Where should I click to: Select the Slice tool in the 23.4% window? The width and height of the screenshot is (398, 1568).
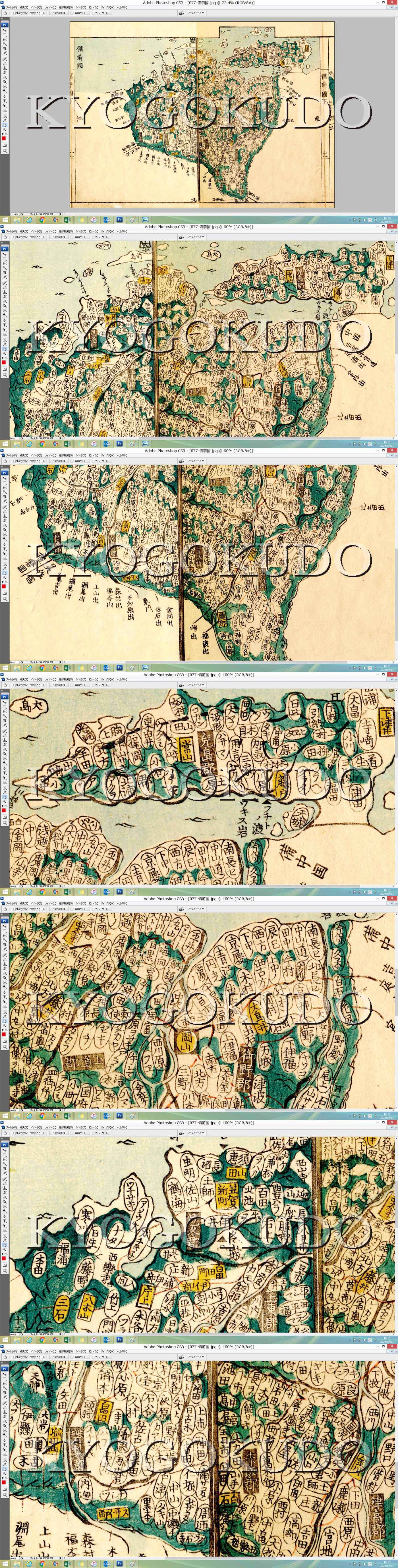(4, 53)
